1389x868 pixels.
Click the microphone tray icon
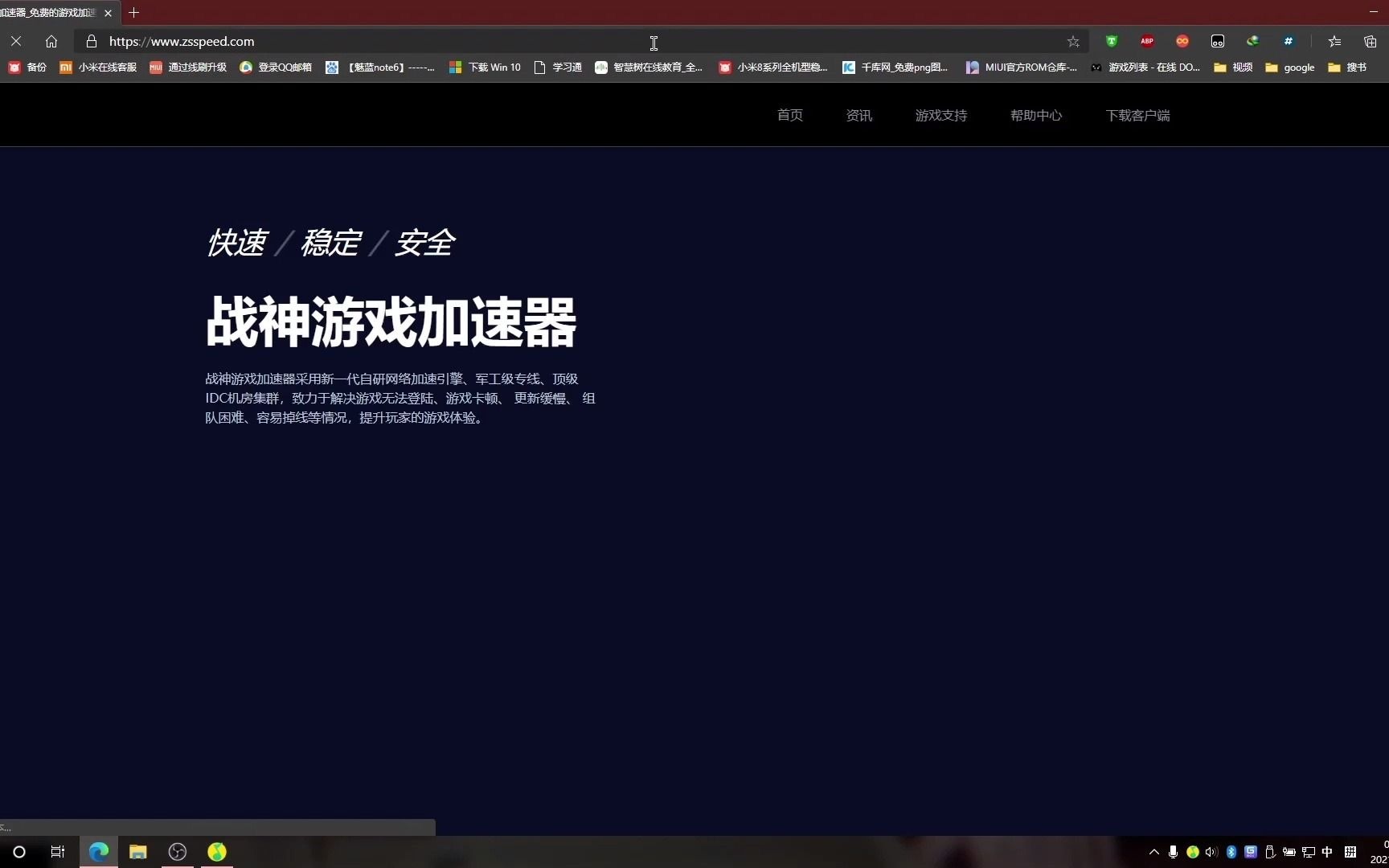tap(1174, 852)
